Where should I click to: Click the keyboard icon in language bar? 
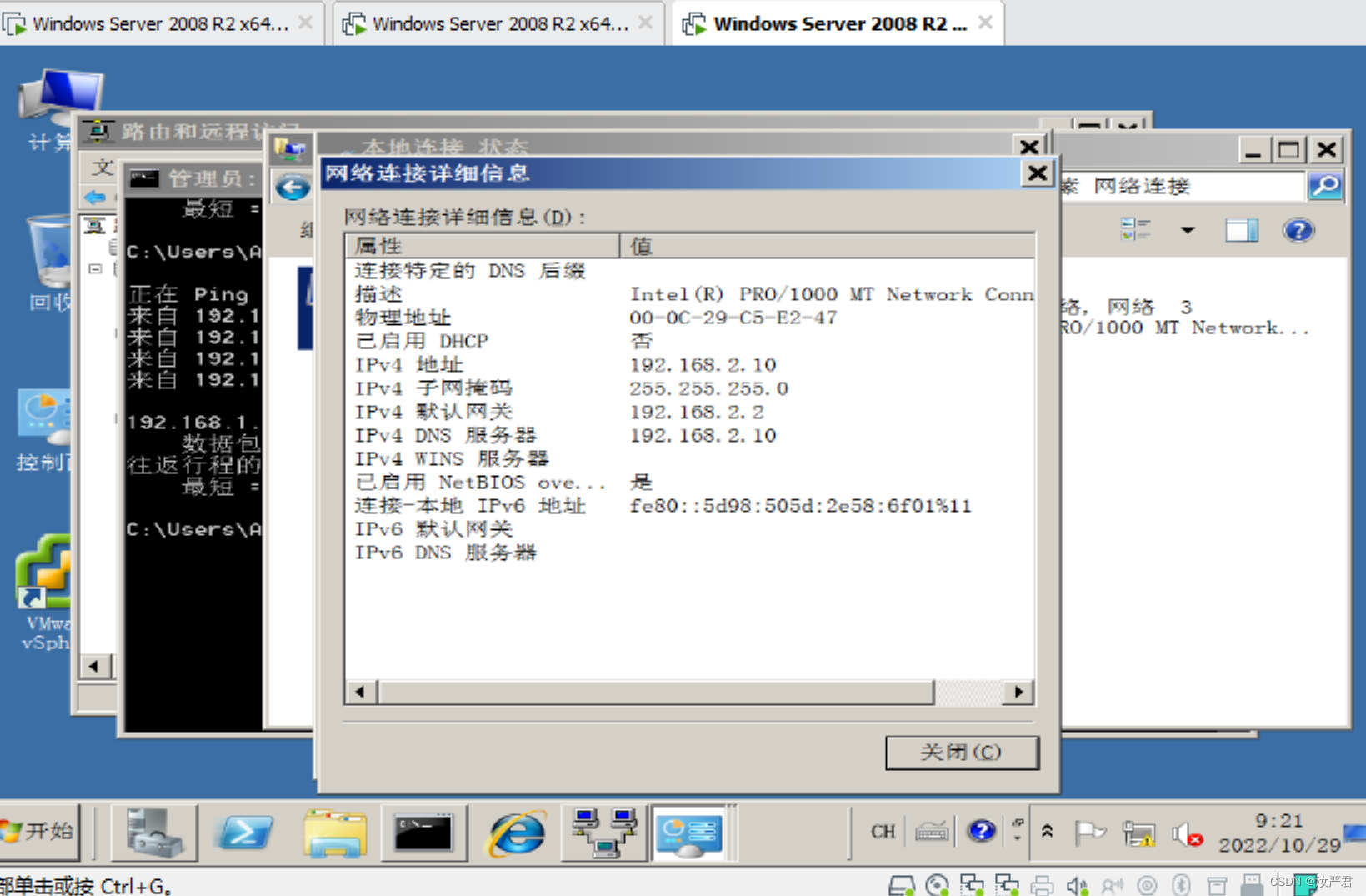coord(932,831)
